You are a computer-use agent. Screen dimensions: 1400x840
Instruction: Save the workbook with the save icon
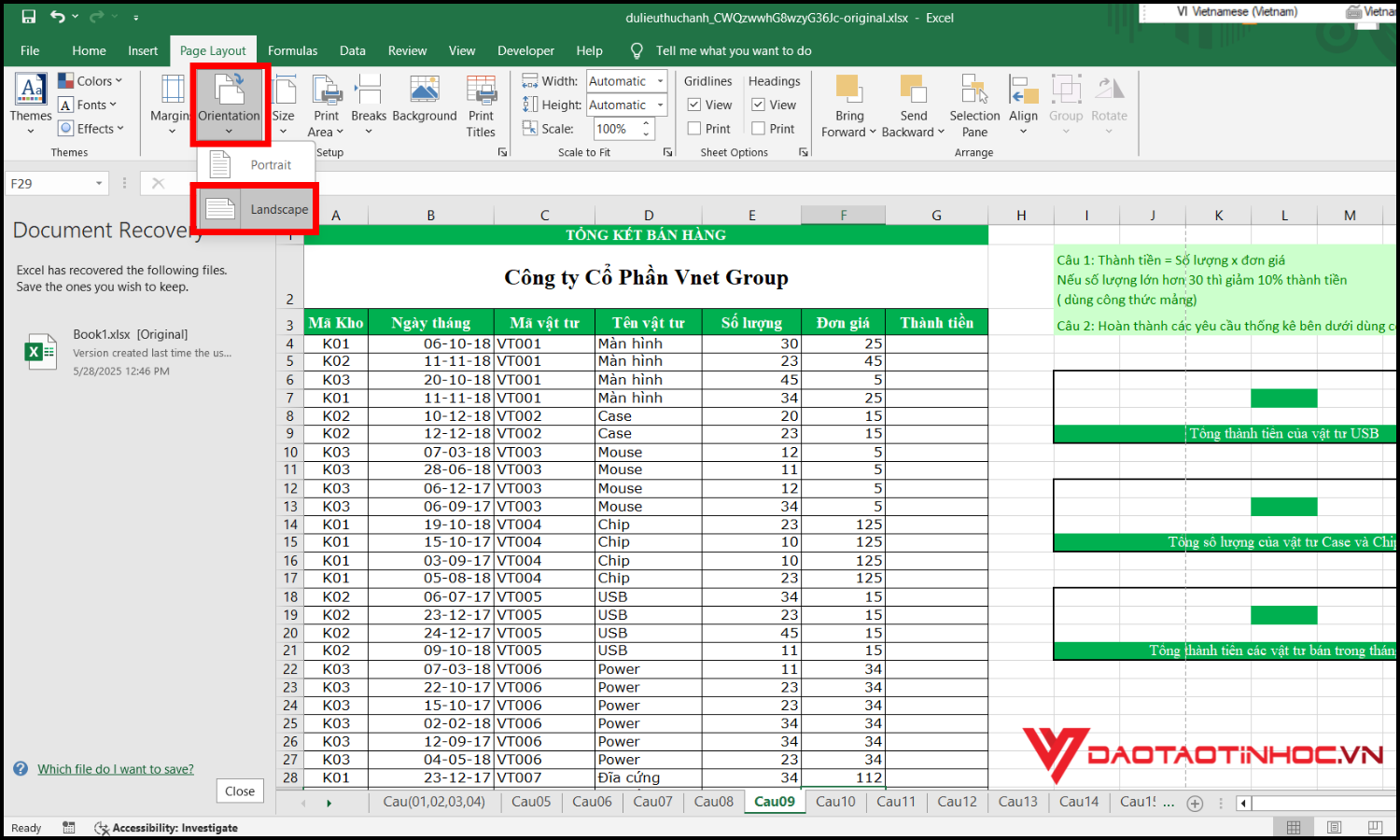click(x=29, y=17)
